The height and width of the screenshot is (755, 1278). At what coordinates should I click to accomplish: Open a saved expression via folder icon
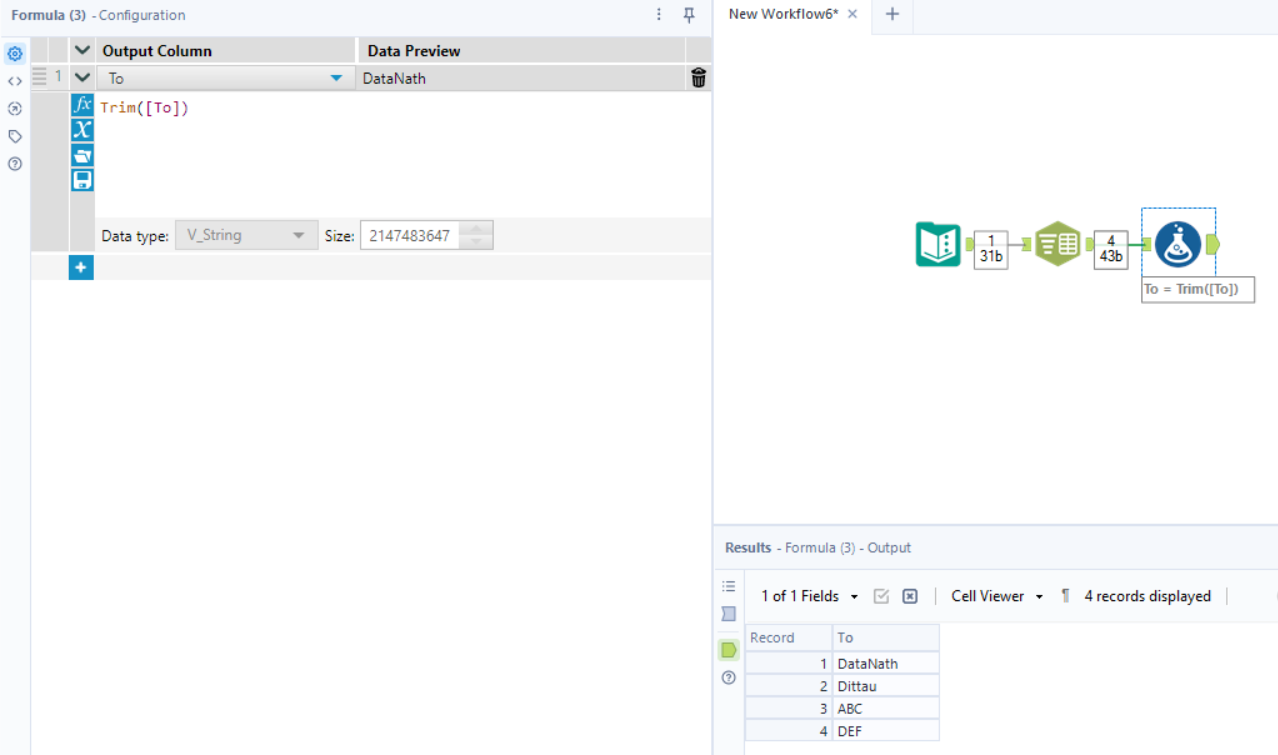point(81,154)
